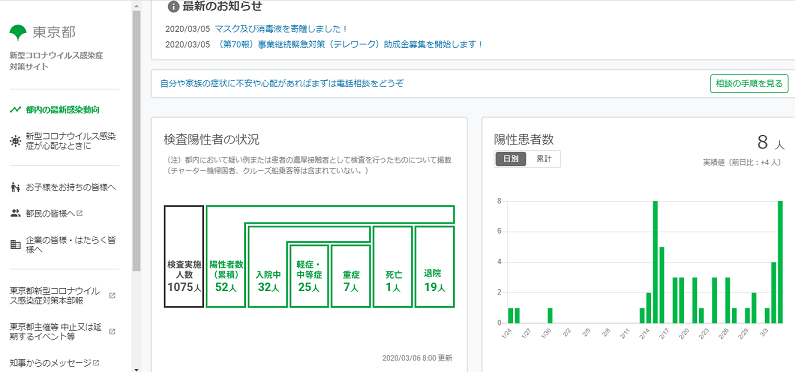
Task: Click the 自分や家族の症状に不安 phone consultation link
Action: (282, 83)
